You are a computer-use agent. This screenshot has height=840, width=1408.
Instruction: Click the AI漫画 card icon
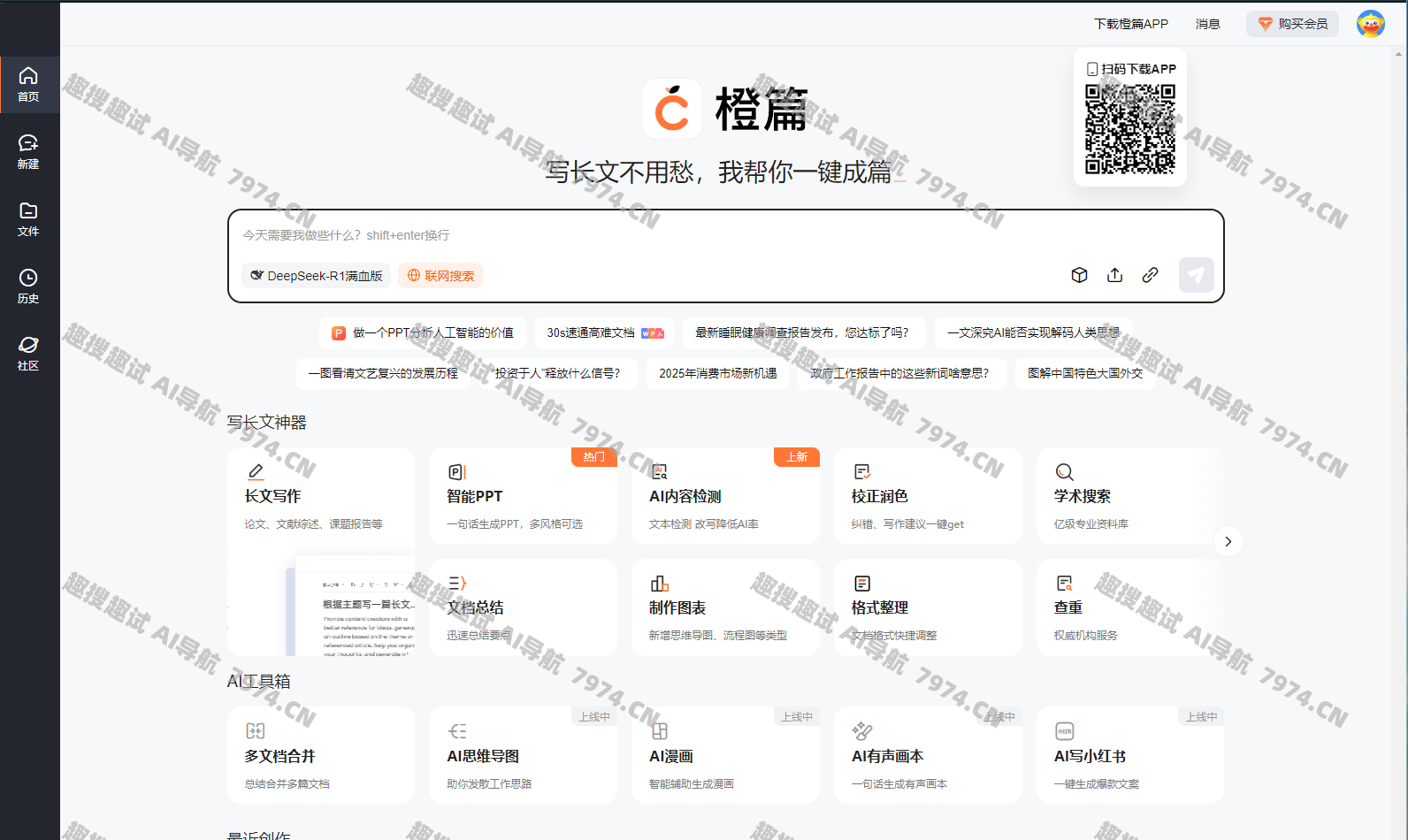(659, 730)
